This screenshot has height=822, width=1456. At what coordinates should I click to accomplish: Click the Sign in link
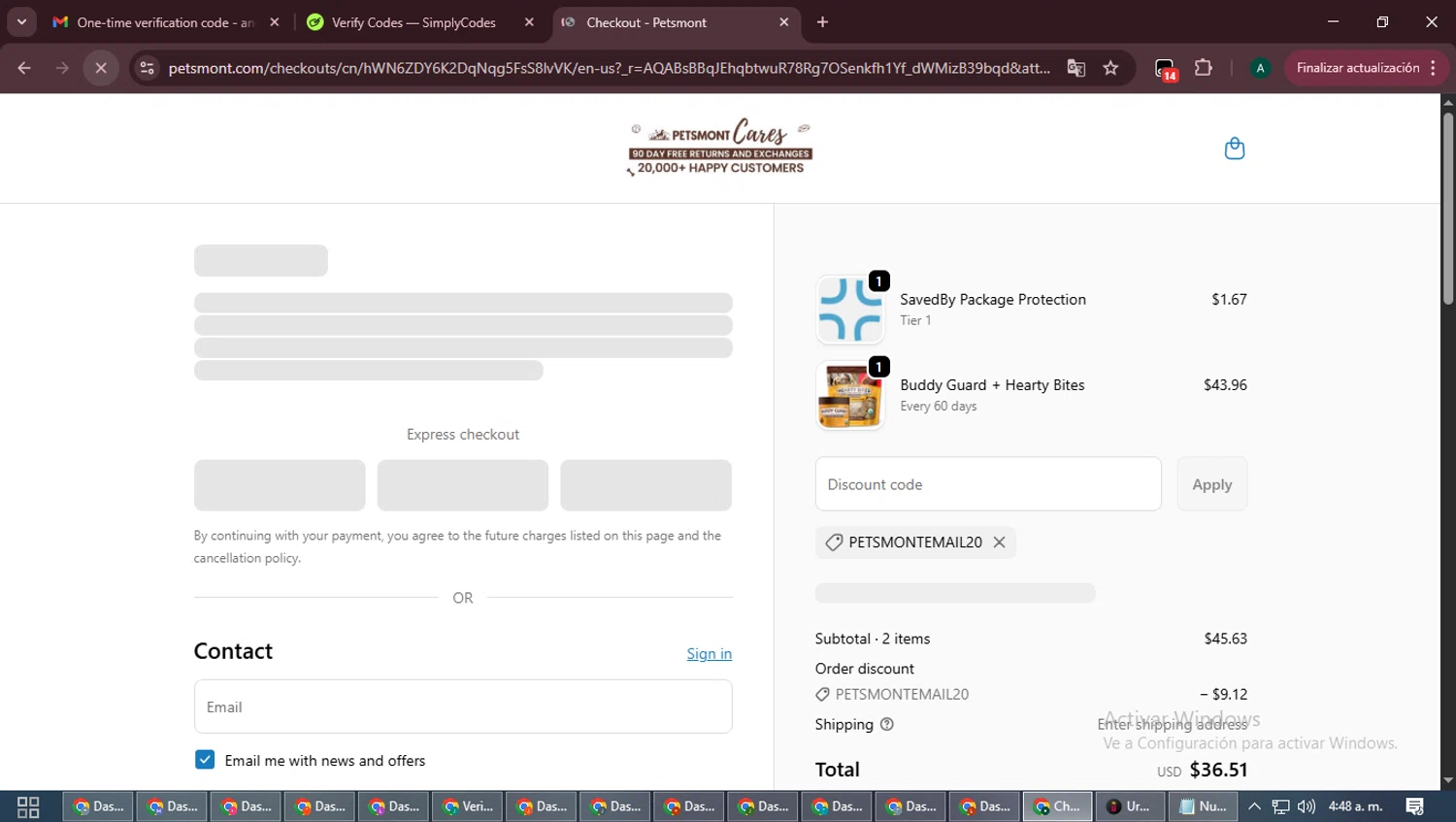(710, 654)
